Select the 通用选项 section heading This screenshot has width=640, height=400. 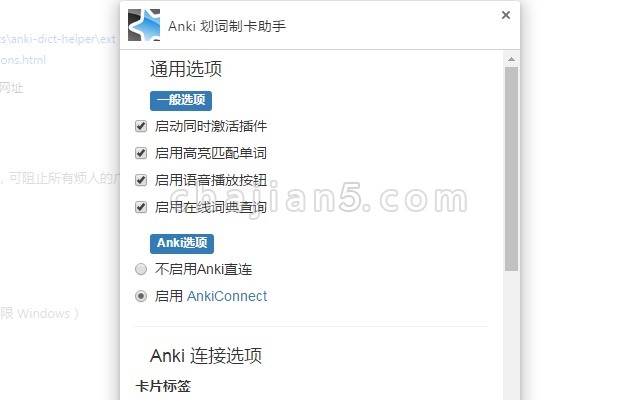(186, 69)
